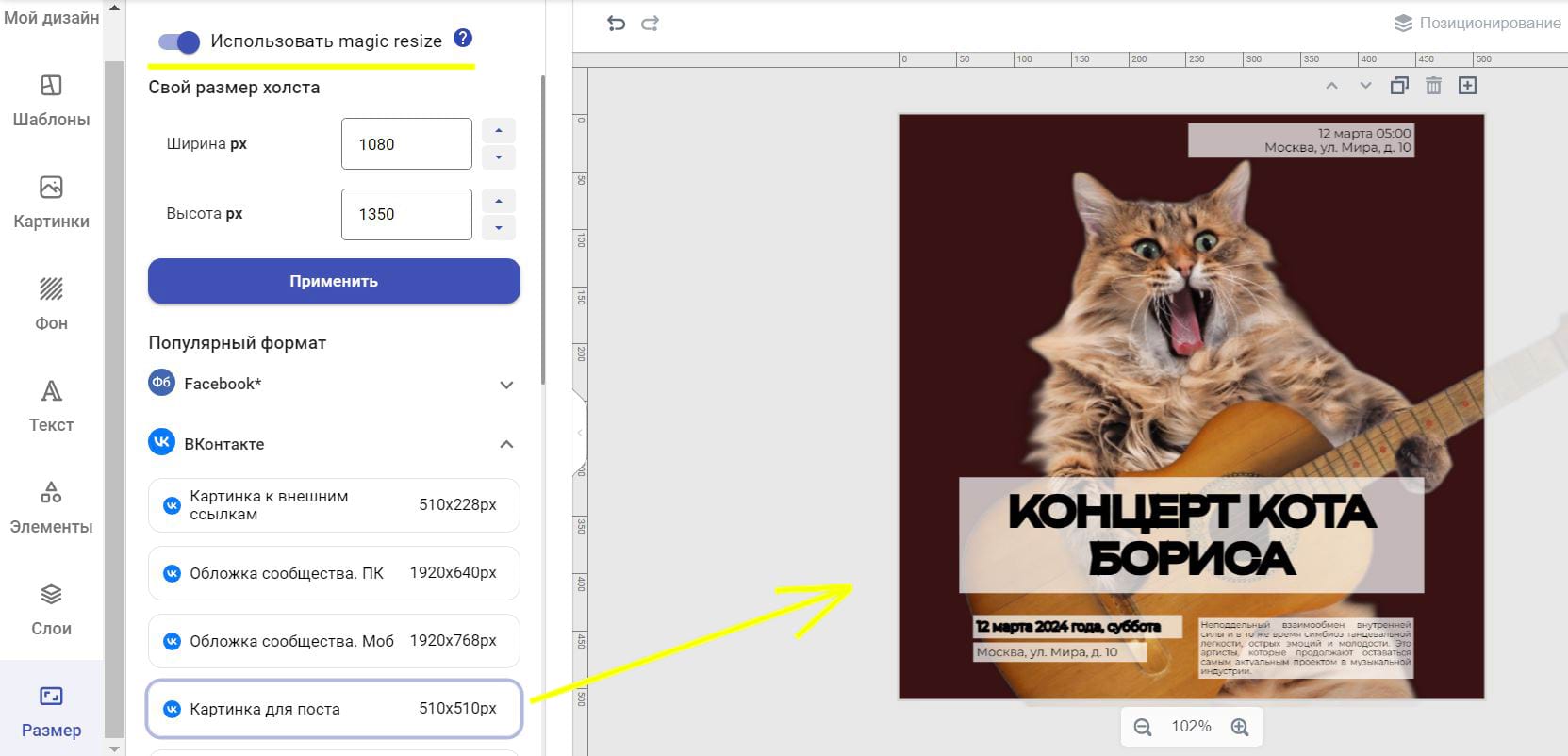1568x756 pixels.
Task: Click the Применить apply button
Action: point(334,281)
